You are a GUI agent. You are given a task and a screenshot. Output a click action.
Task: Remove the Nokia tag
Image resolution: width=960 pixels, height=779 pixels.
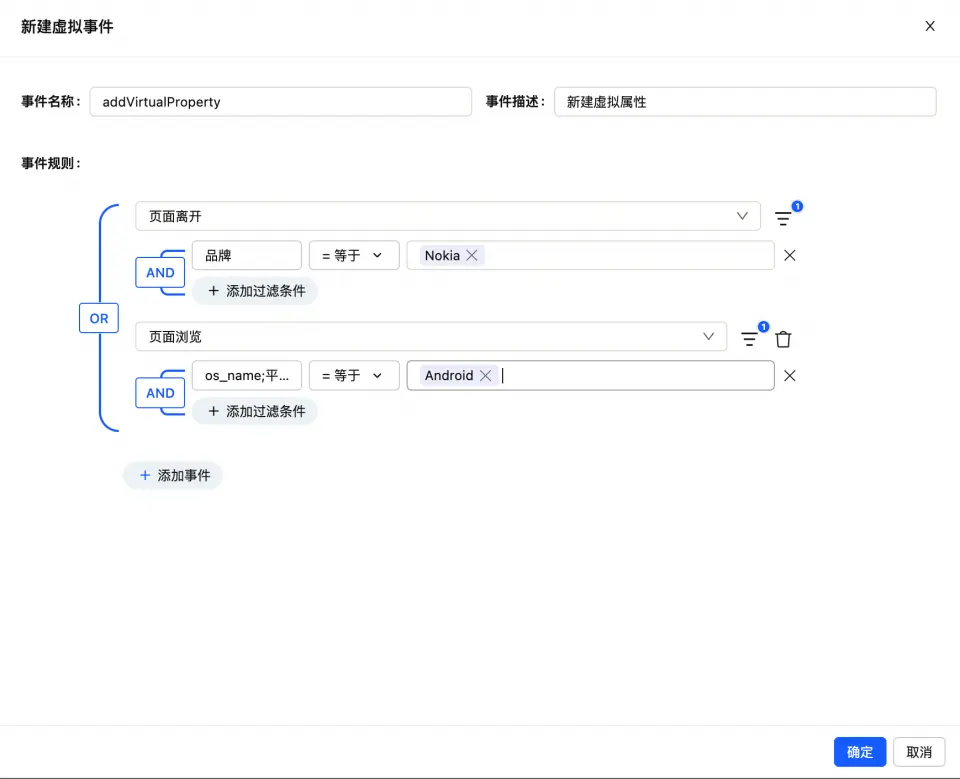pos(472,256)
